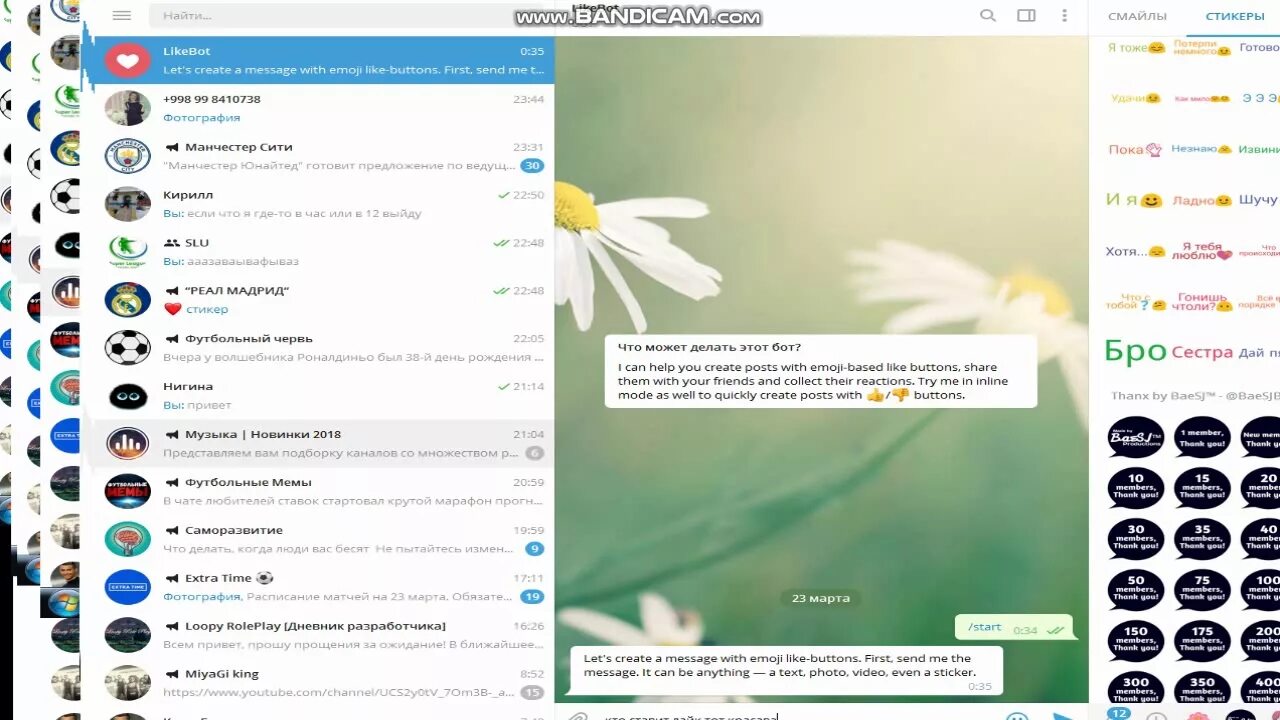The width and height of the screenshot is (1280, 720).
Task: Select the '50 members, Thank you!' sticker
Action: [1136, 591]
